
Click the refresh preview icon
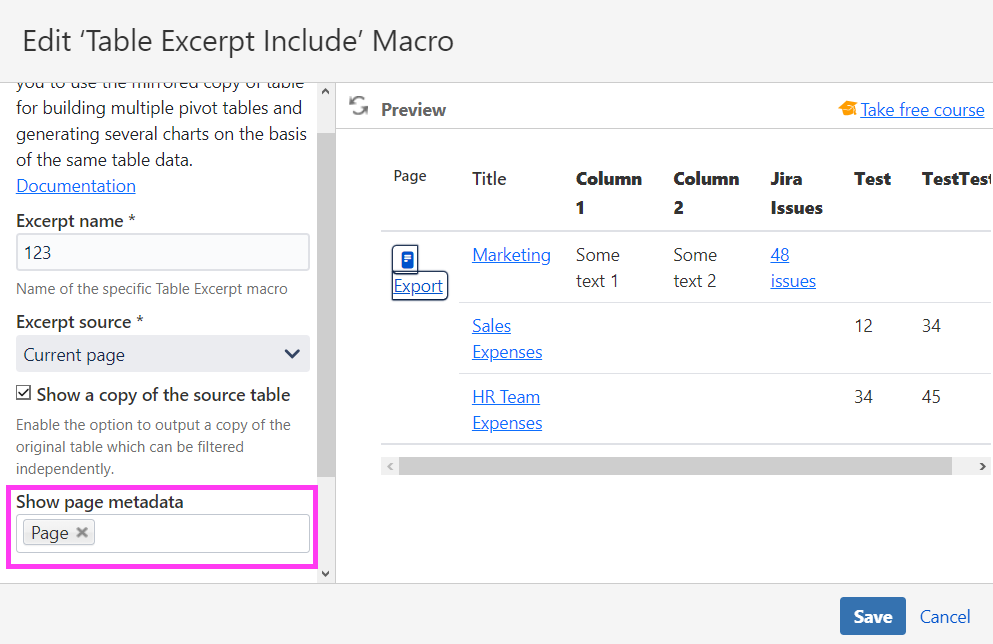(x=359, y=107)
